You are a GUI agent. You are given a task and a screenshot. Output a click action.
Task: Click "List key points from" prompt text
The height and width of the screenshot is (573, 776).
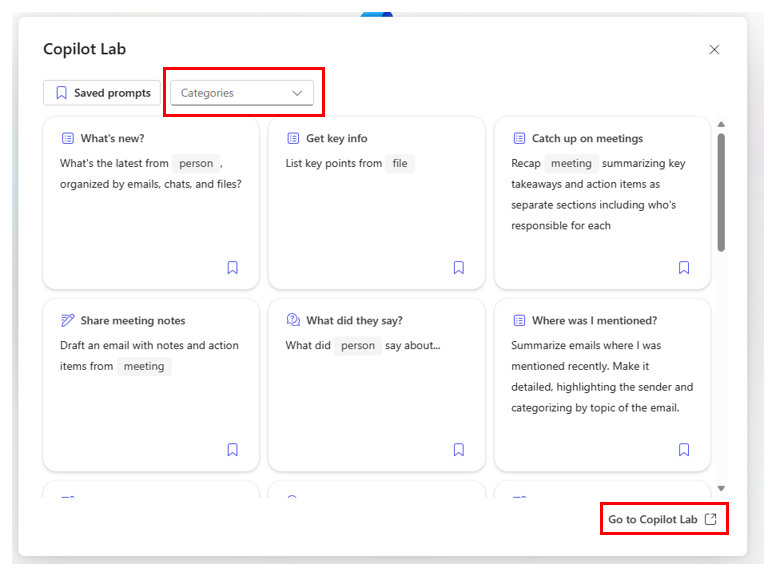pos(334,163)
